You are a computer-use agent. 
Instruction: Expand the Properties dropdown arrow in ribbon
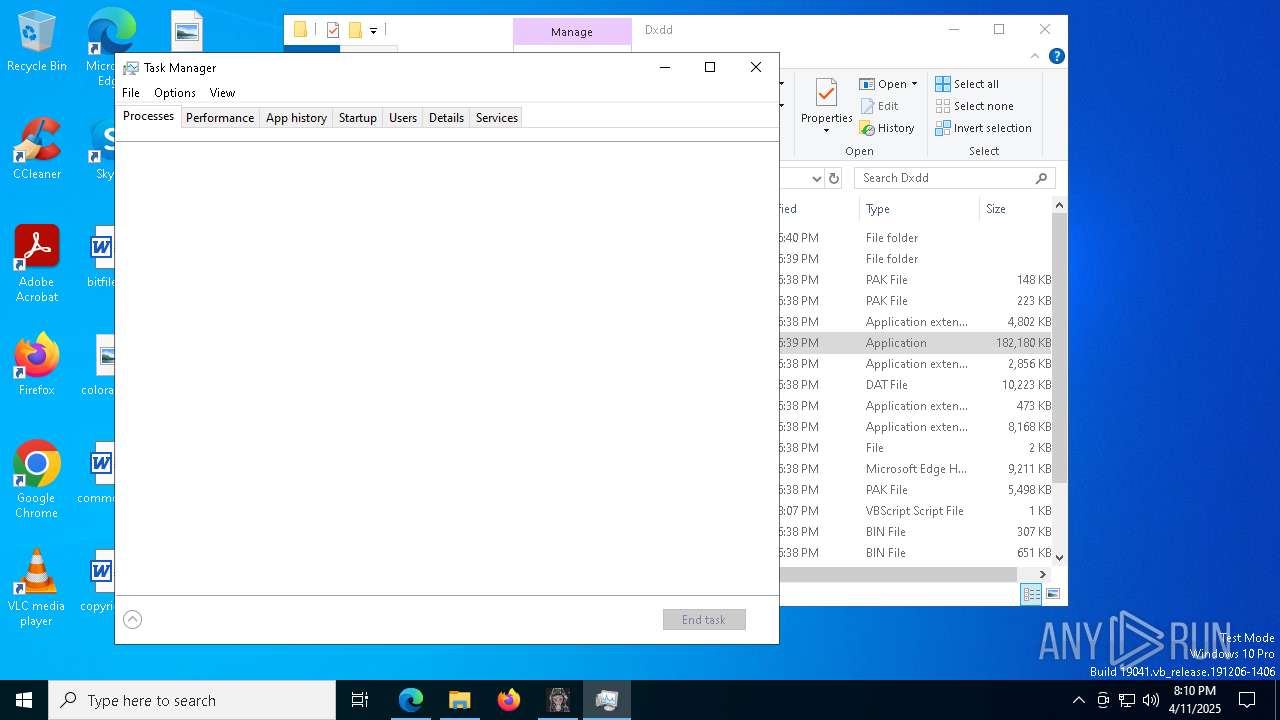tap(826, 131)
